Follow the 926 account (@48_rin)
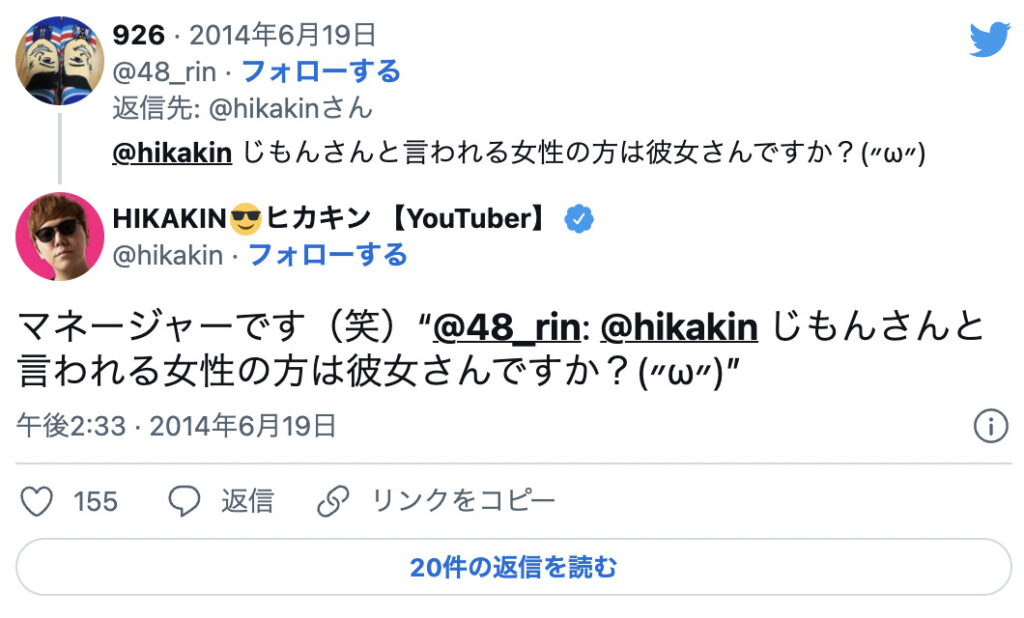1024x618 pixels. point(321,72)
